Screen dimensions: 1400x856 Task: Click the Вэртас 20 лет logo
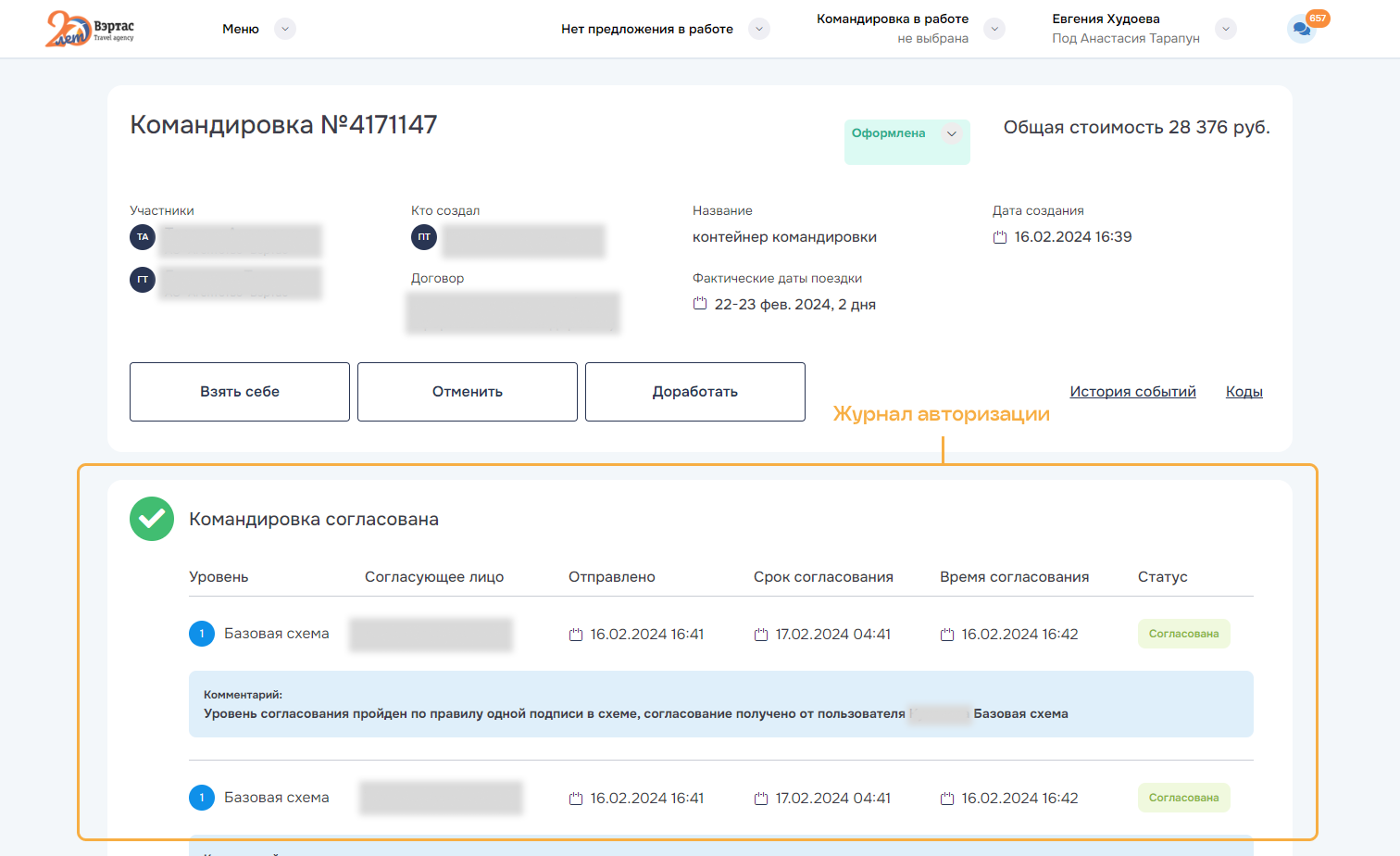coord(90,29)
